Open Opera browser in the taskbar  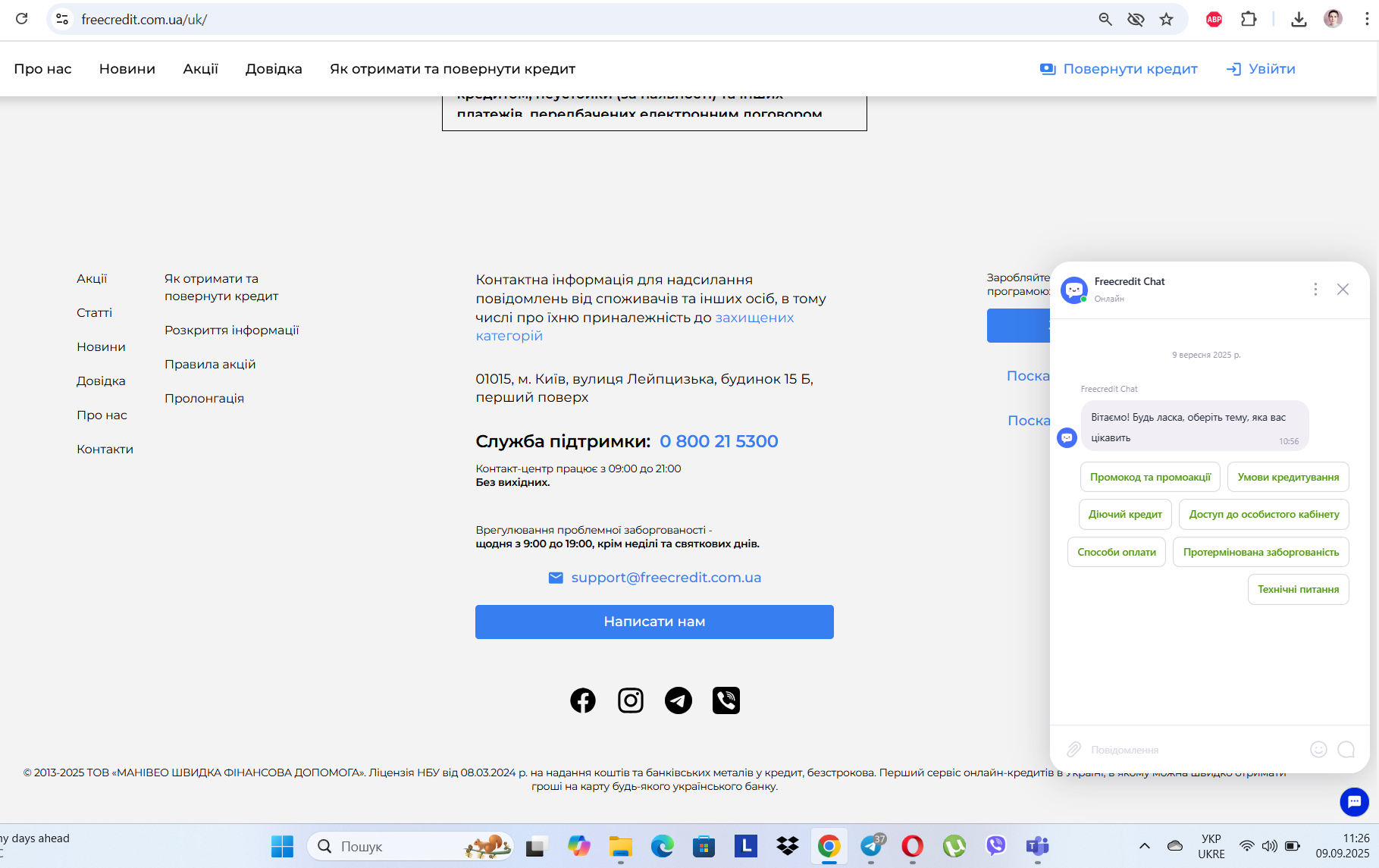click(x=912, y=846)
